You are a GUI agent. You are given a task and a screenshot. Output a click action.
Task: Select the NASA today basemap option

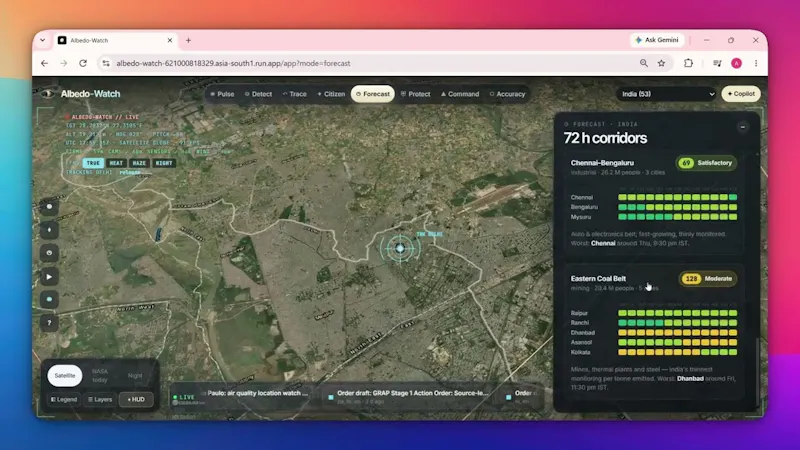pos(100,376)
